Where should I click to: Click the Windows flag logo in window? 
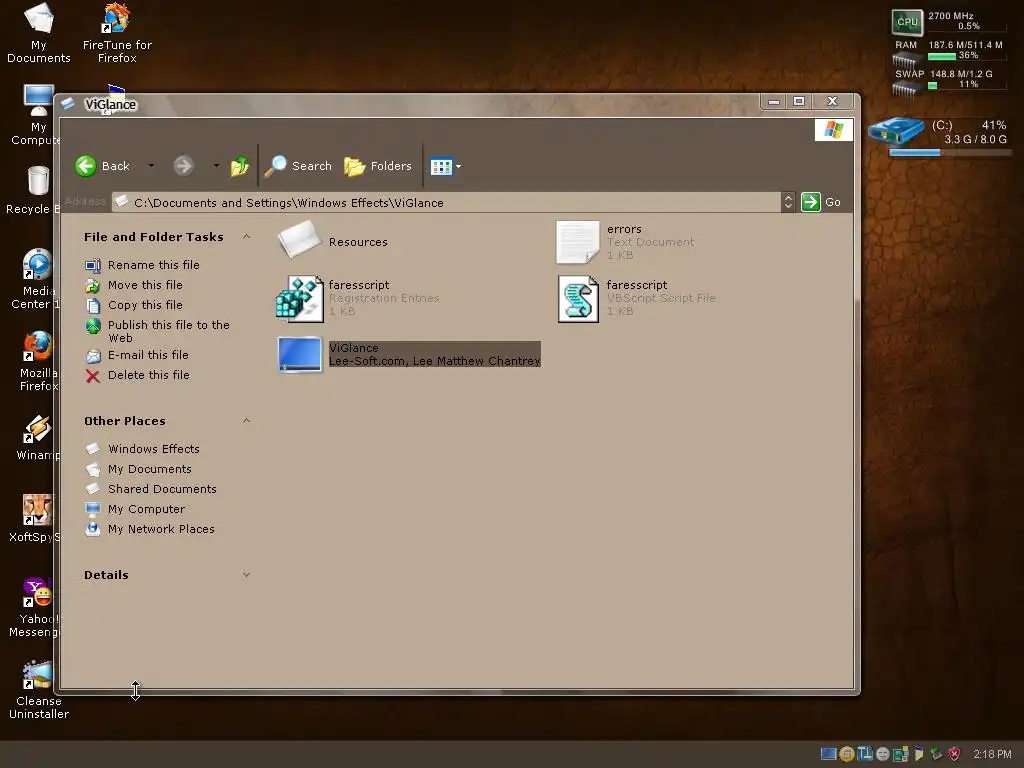click(x=833, y=129)
